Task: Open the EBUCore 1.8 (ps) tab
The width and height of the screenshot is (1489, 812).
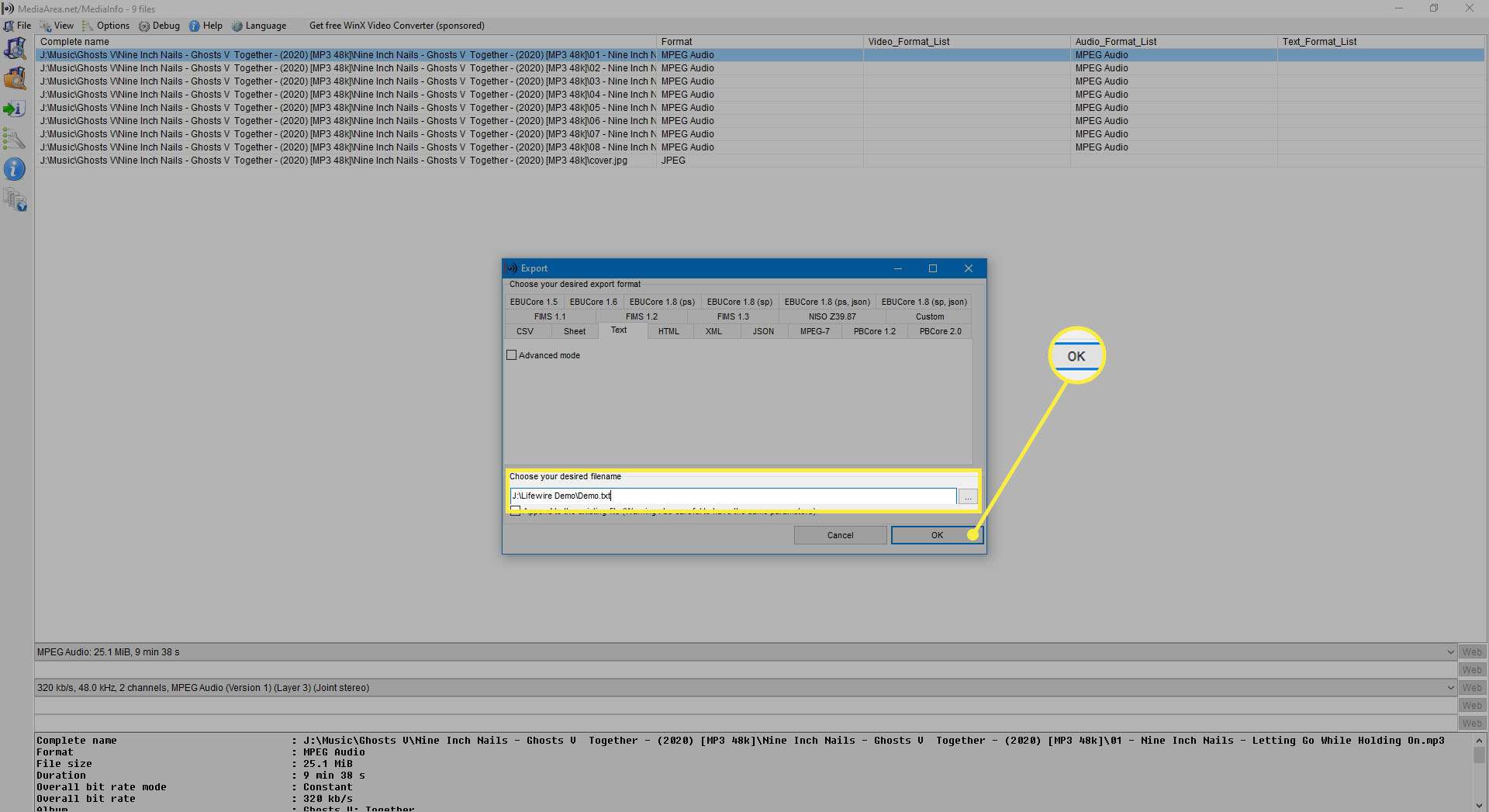Action: 662,302
